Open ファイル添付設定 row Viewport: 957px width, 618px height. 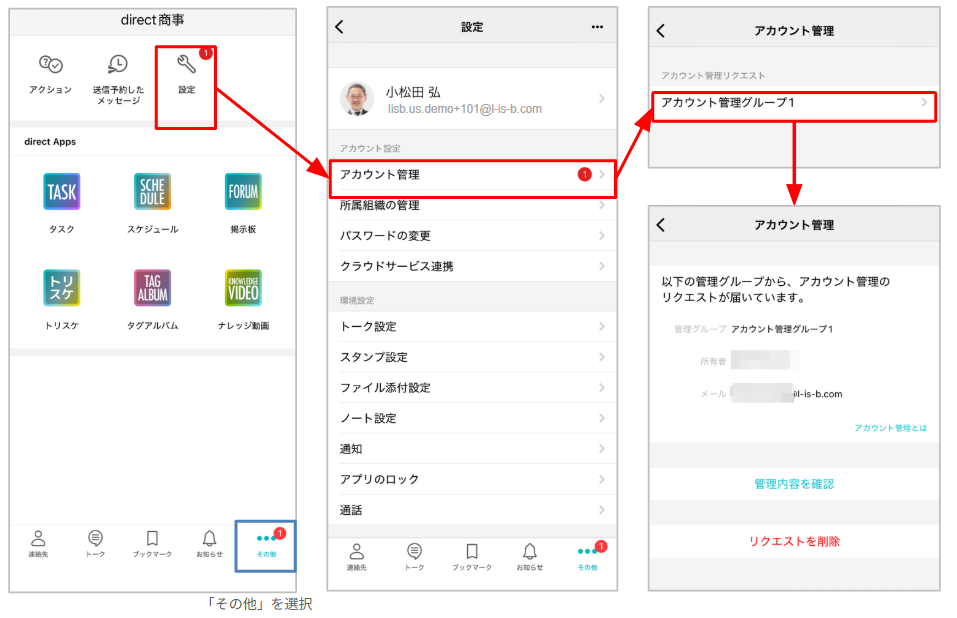472,387
